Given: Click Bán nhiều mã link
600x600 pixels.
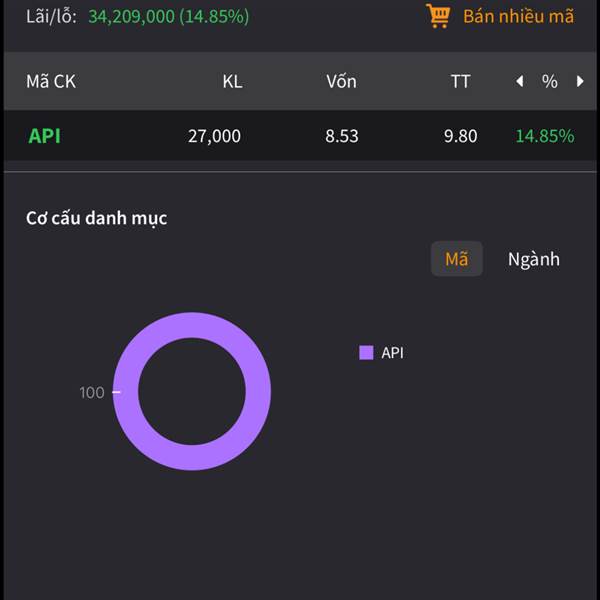Looking at the screenshot, I should pyautogui.click(x=518, y=16).
